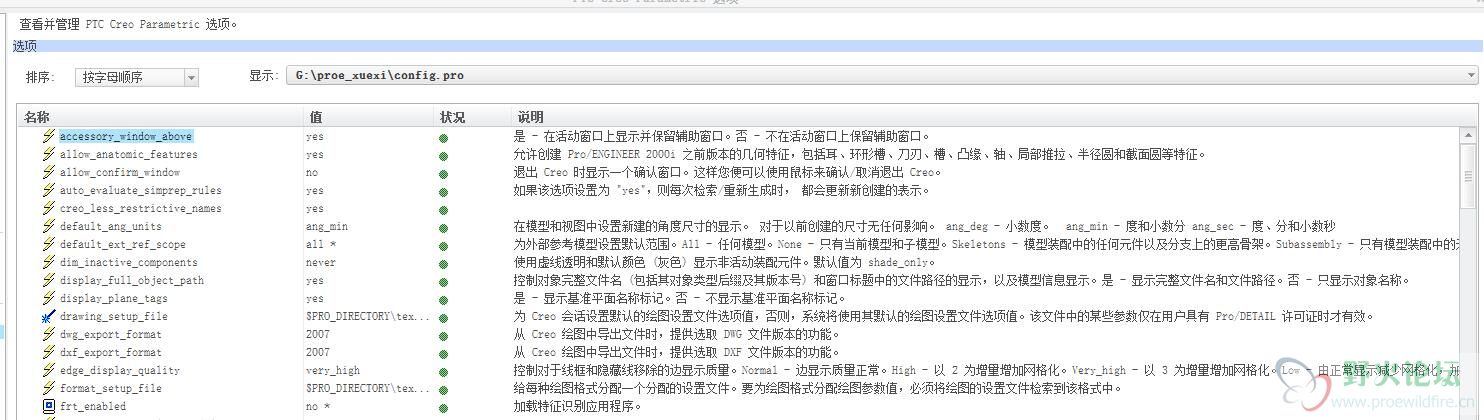Select the format_setup_file option name
Screen dimensions: 1484x420
[x=110, y=388]
